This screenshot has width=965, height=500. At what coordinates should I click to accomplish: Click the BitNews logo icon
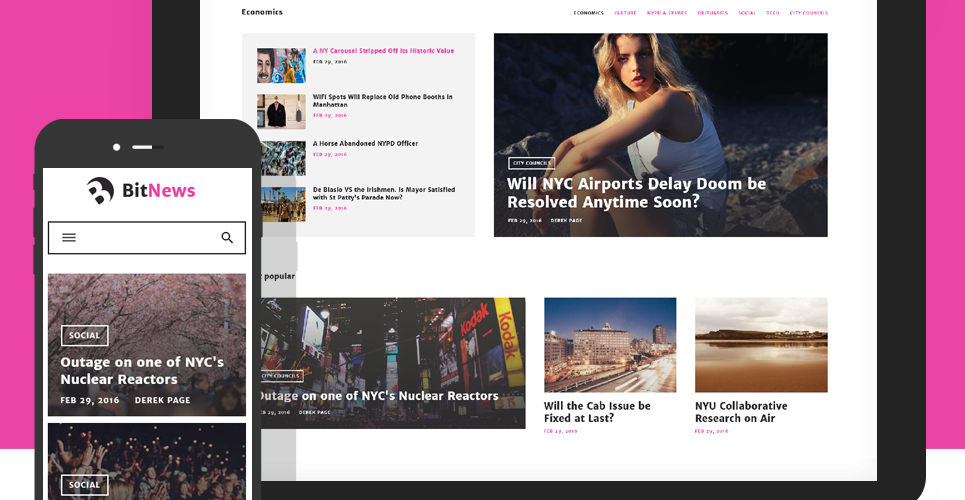click(100, 190)
